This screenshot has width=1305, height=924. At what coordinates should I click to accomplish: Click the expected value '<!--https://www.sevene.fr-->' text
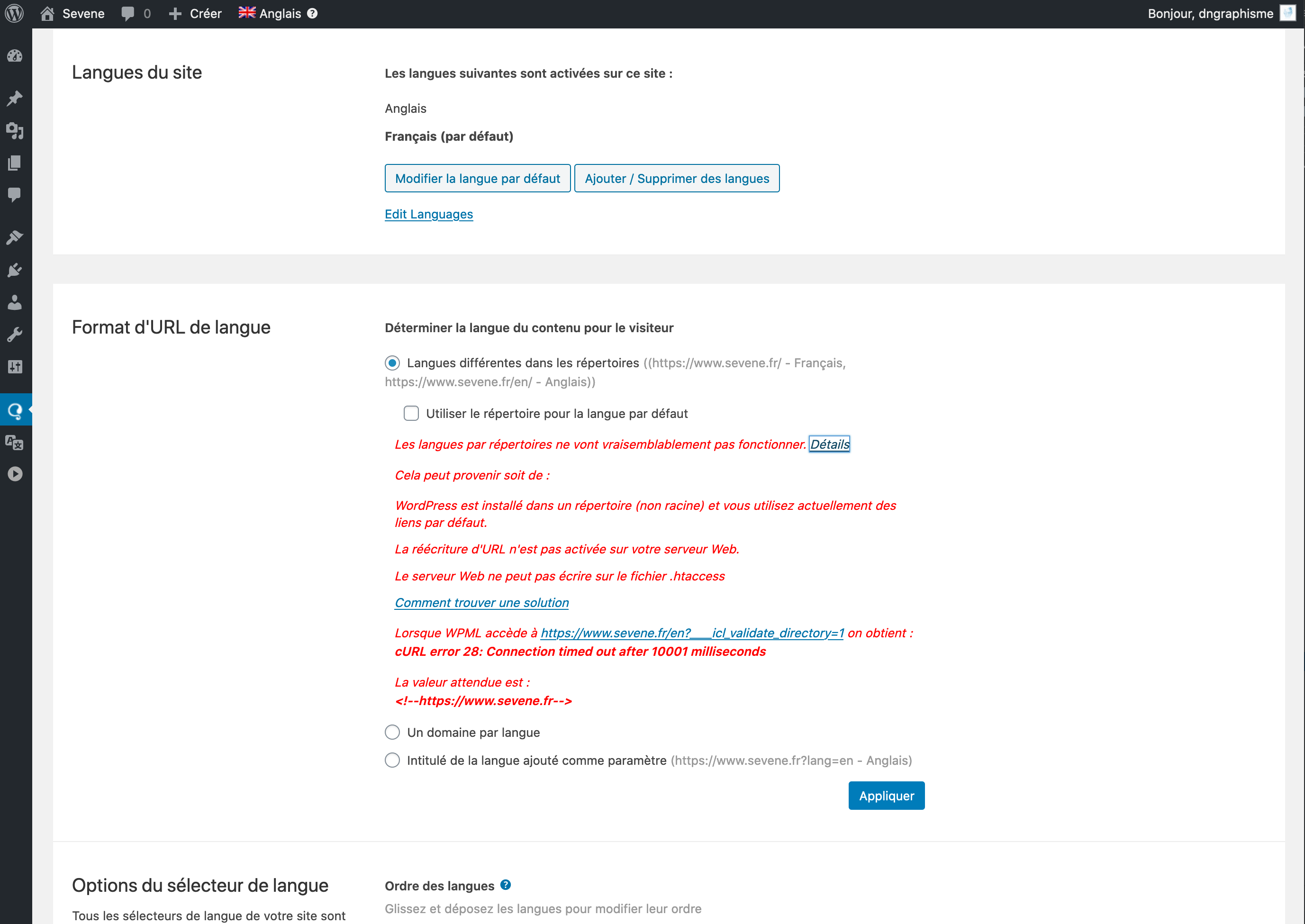click(x=483, y=701)
